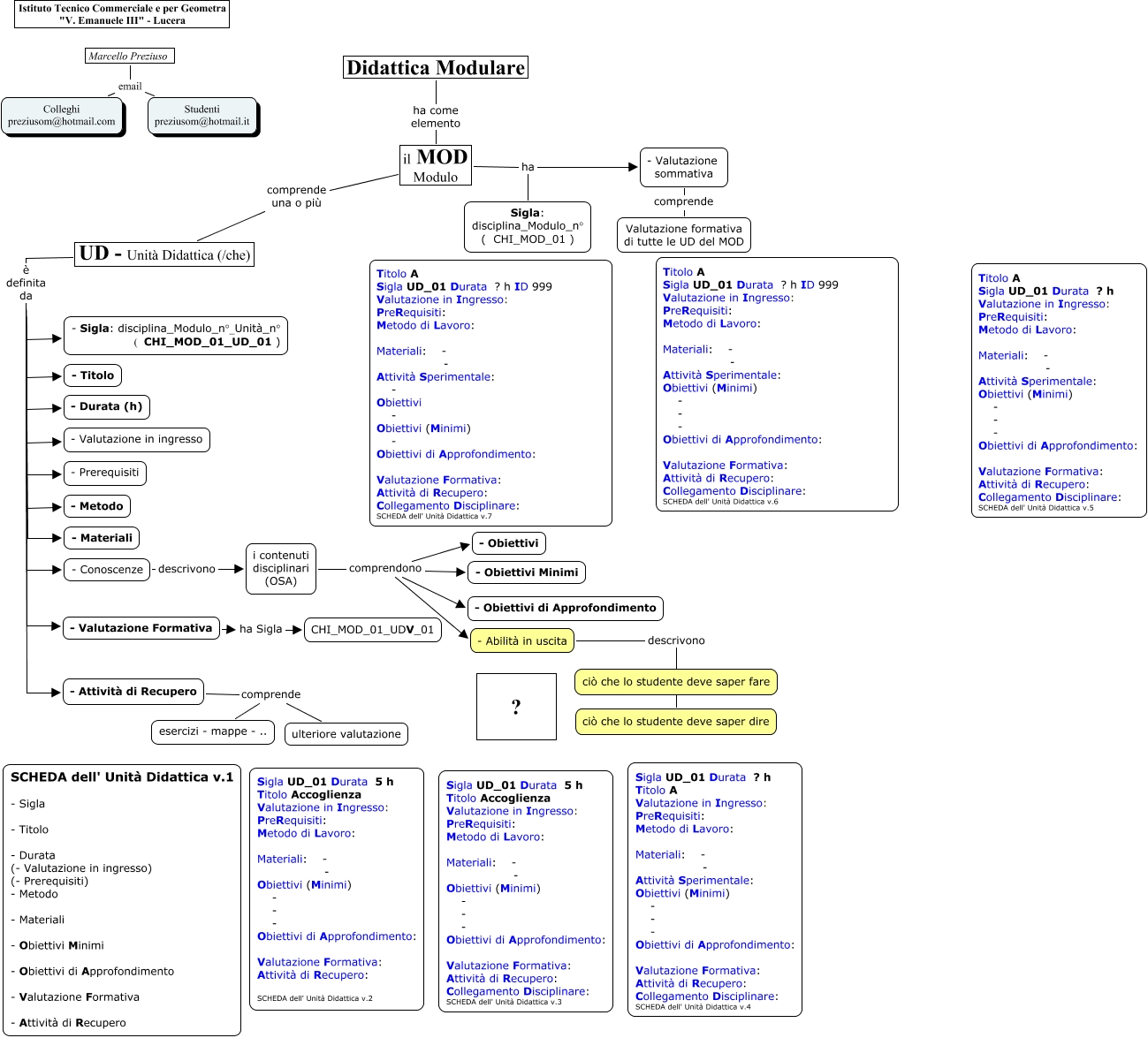Screen dimensions: 1148x1038
Task: Select the 'i contenuti disciplinari (OSA)' node
Action: tap(281, 569)
